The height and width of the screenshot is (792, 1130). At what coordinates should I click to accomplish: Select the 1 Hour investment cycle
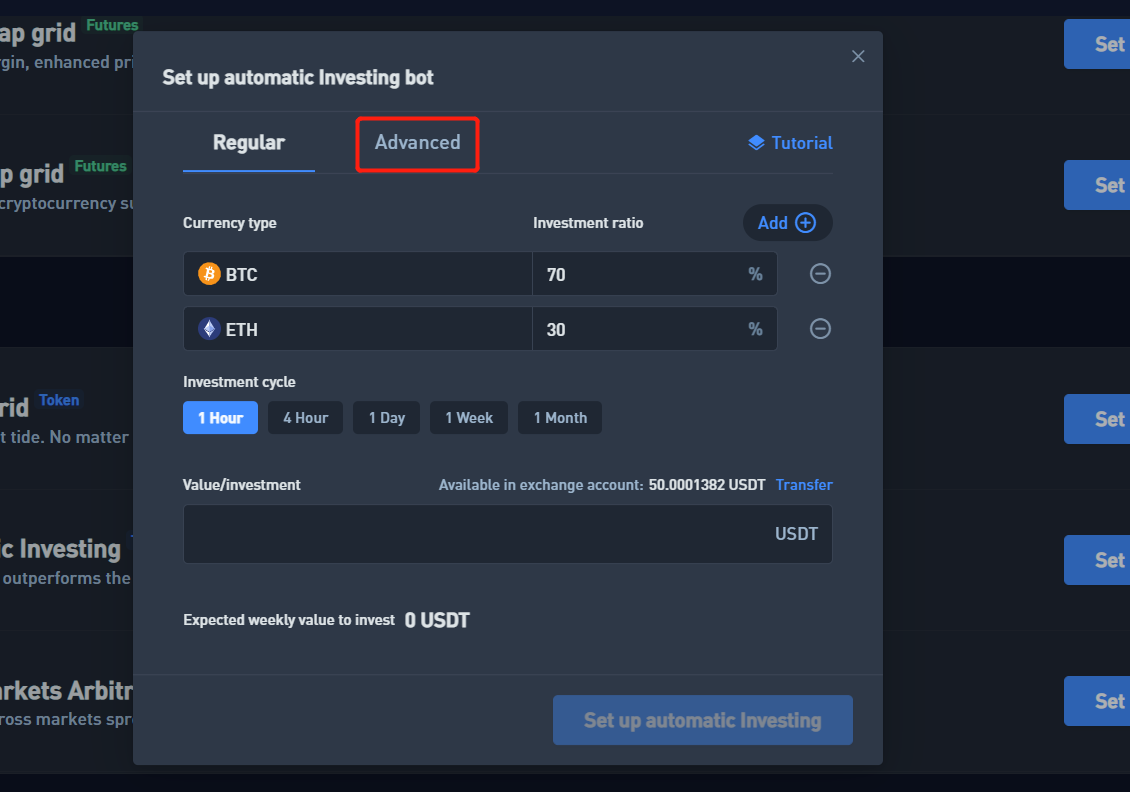tap(220, 418)
